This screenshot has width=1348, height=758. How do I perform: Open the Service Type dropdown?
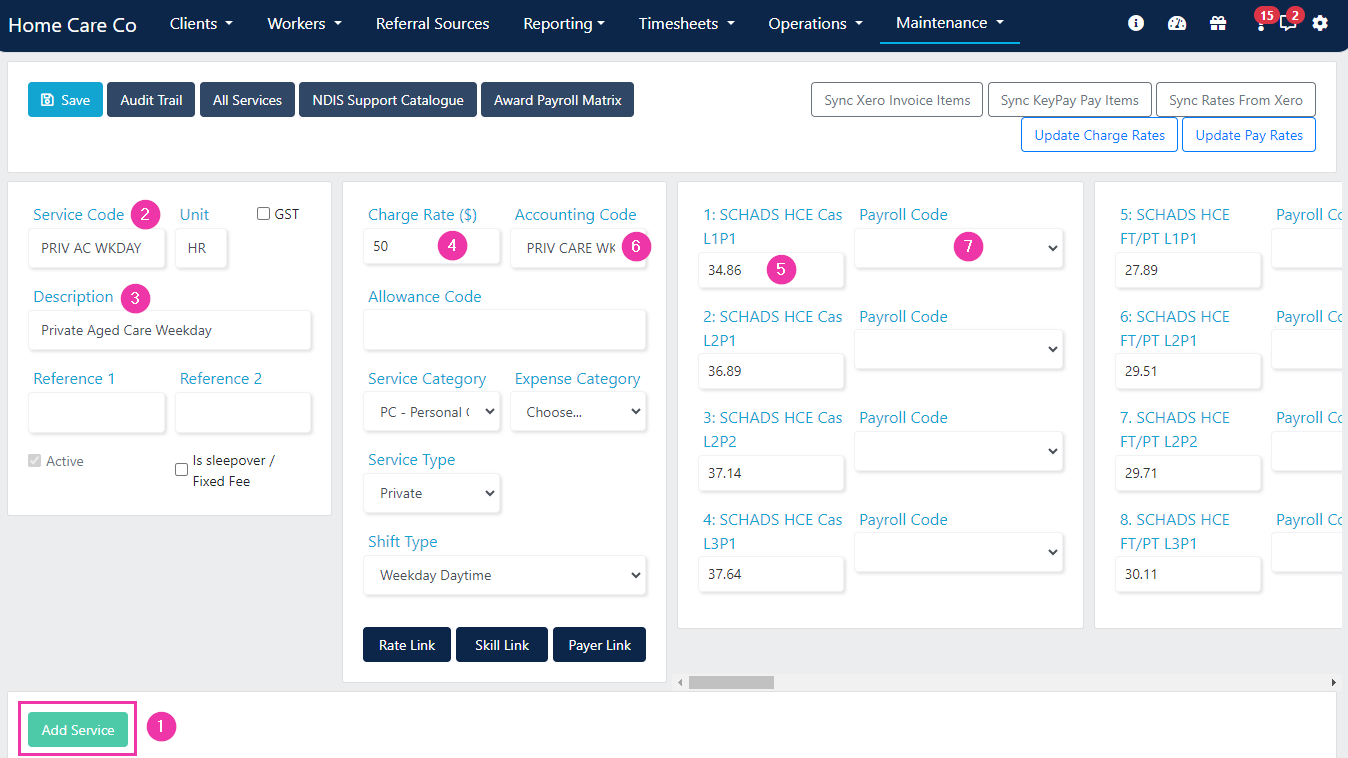432,493
